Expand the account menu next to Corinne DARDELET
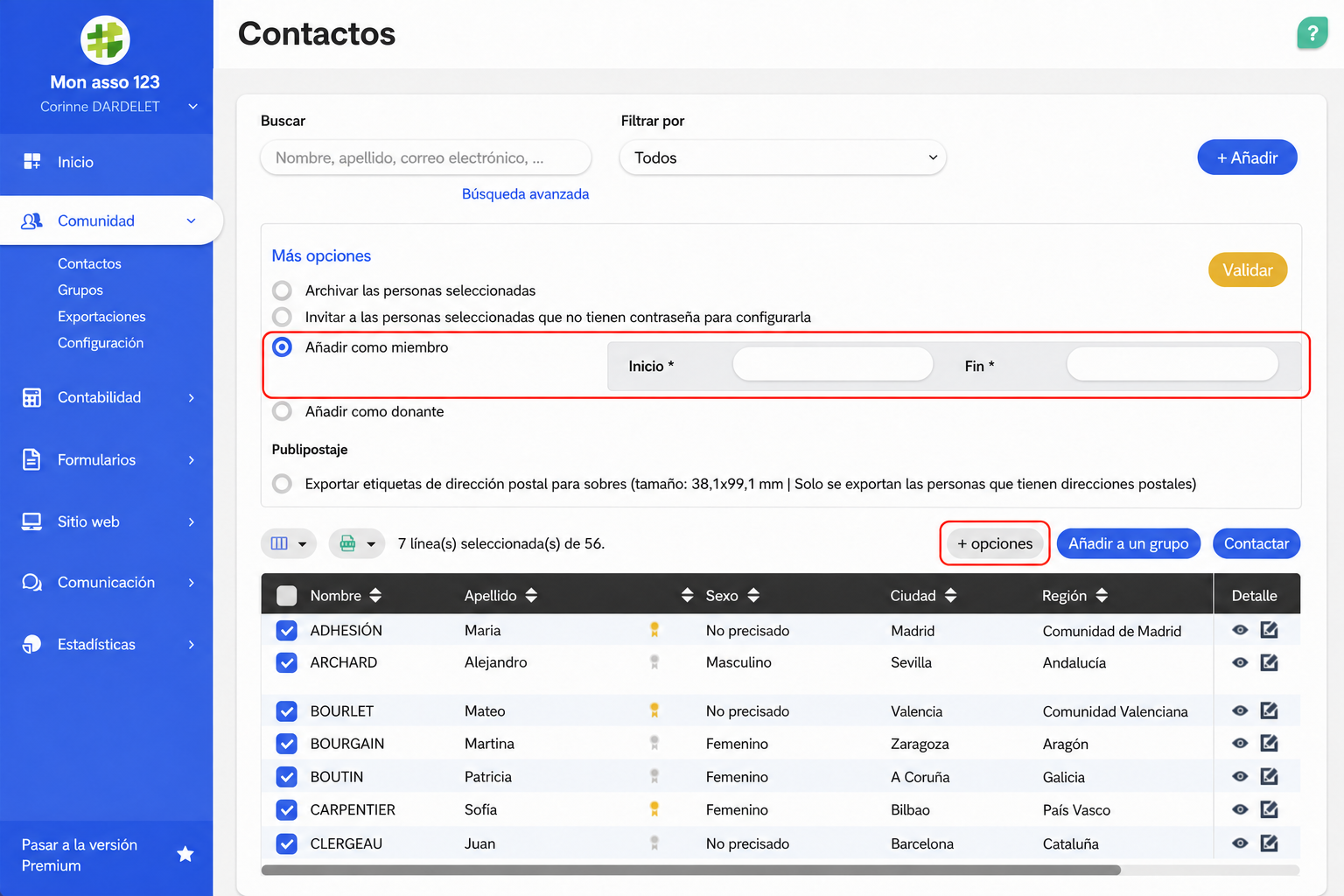This screenshot has width=1344, height=896. (x=193, y=107)
